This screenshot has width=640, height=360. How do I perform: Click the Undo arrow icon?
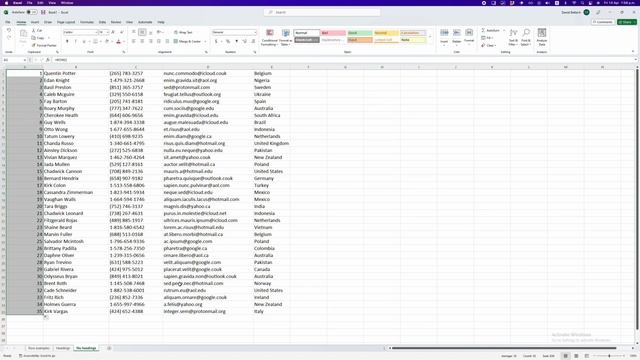pos(9,31)
